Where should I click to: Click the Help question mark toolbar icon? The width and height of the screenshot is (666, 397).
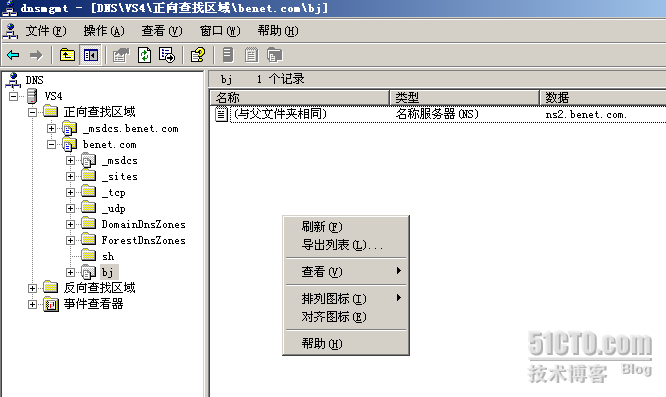(198, 55)
